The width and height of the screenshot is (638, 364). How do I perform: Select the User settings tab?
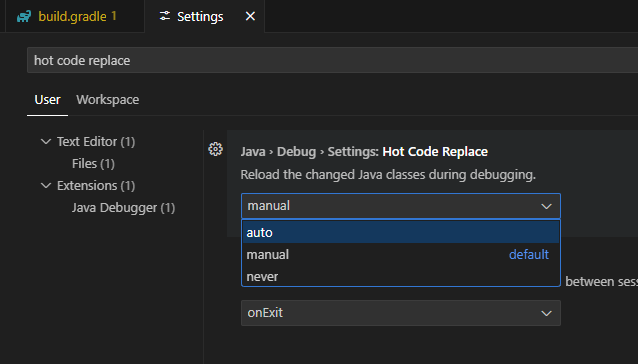click(x=47, y=100)
